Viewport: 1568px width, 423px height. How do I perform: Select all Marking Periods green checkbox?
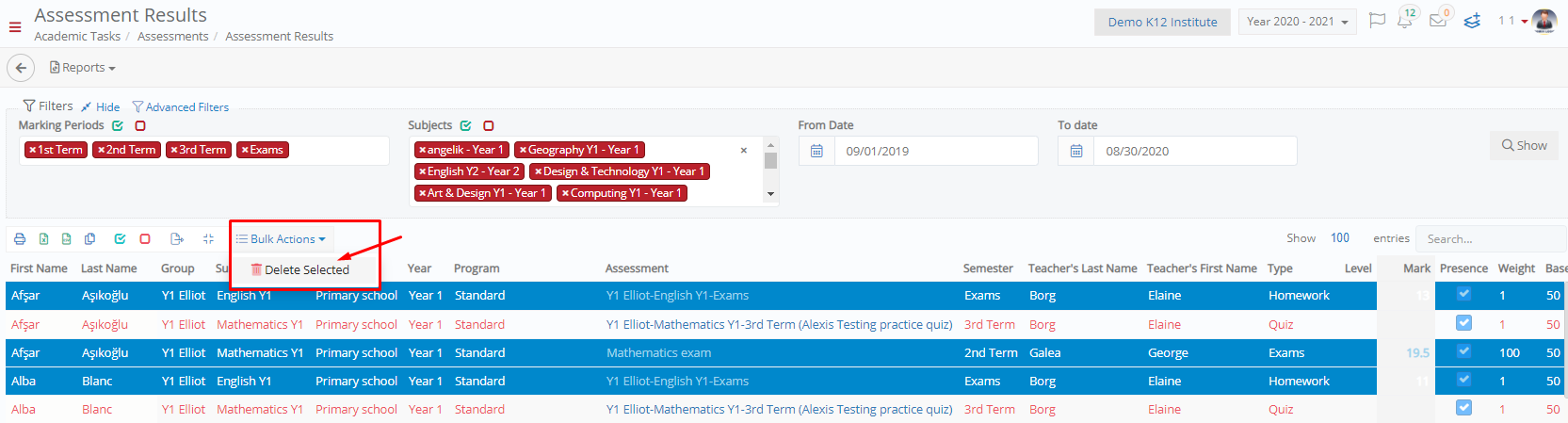click(x=118, y=125)
